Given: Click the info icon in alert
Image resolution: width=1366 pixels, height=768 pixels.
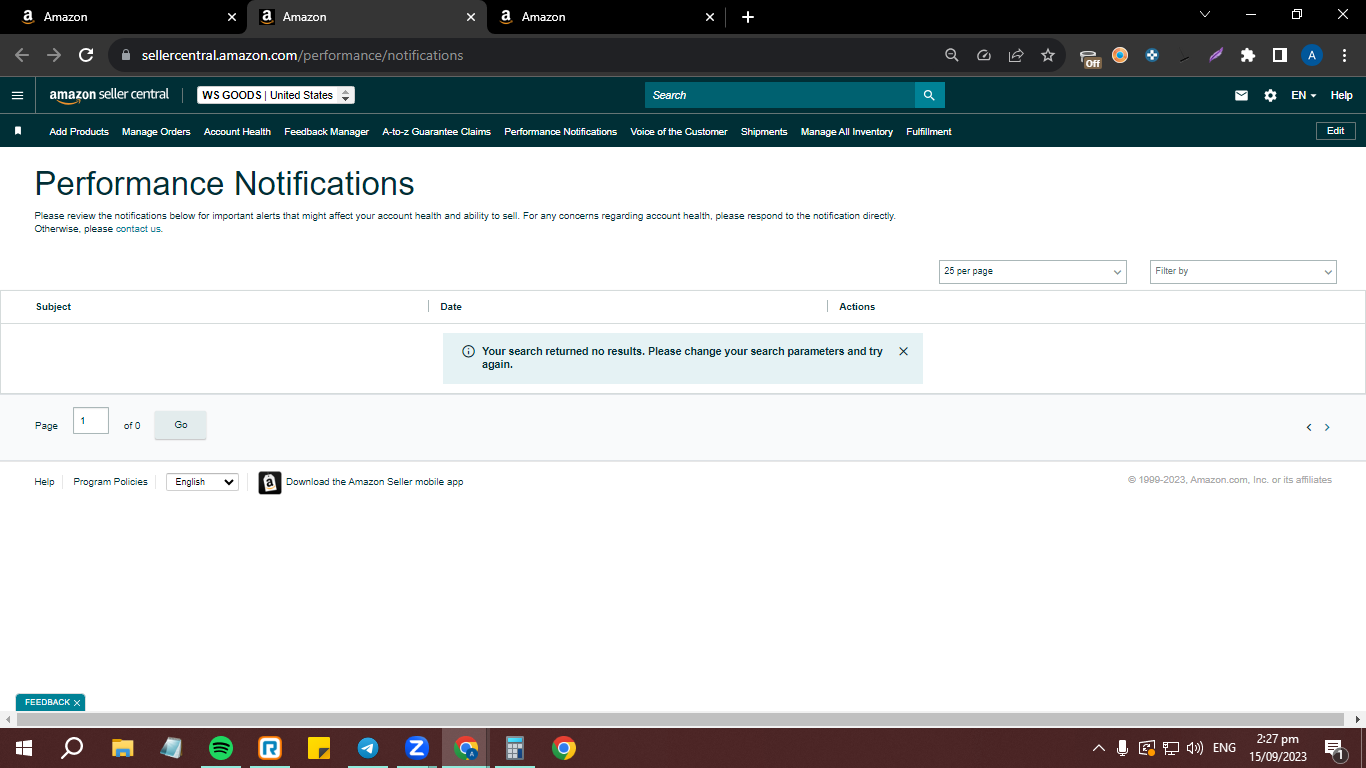Looking at the screenshot, I should (468, 352).
